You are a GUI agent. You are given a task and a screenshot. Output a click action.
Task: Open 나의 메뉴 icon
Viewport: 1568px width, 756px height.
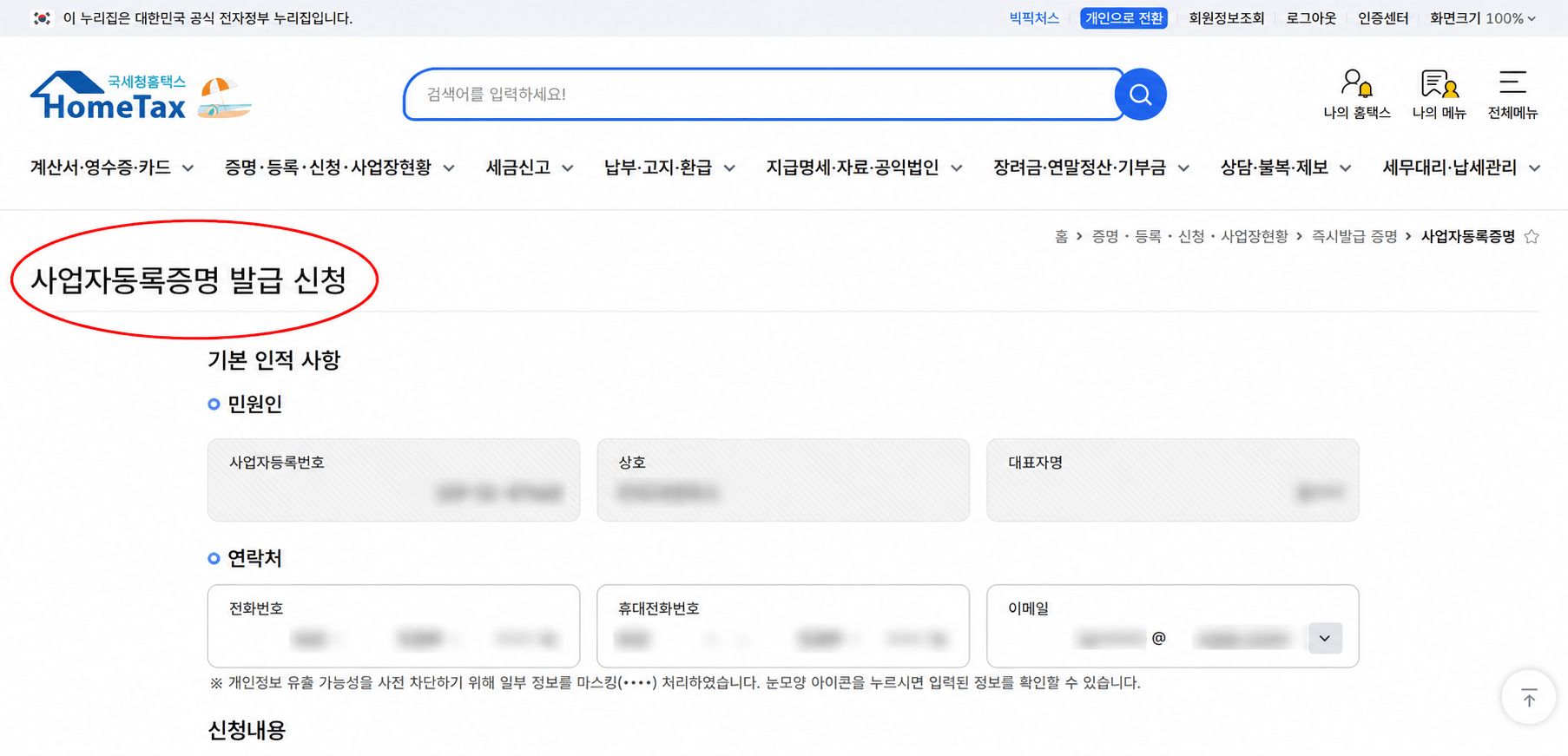tap(1439, 94)
